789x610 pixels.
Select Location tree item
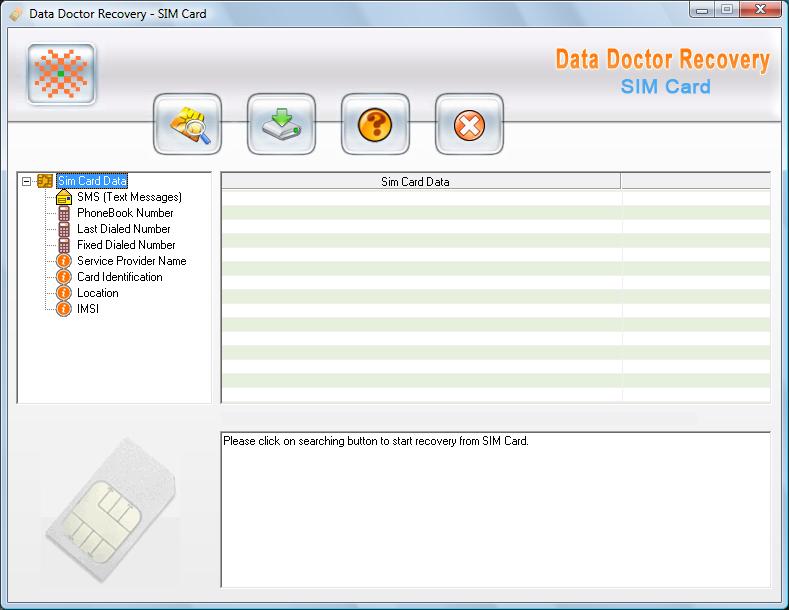coord(98,293)
